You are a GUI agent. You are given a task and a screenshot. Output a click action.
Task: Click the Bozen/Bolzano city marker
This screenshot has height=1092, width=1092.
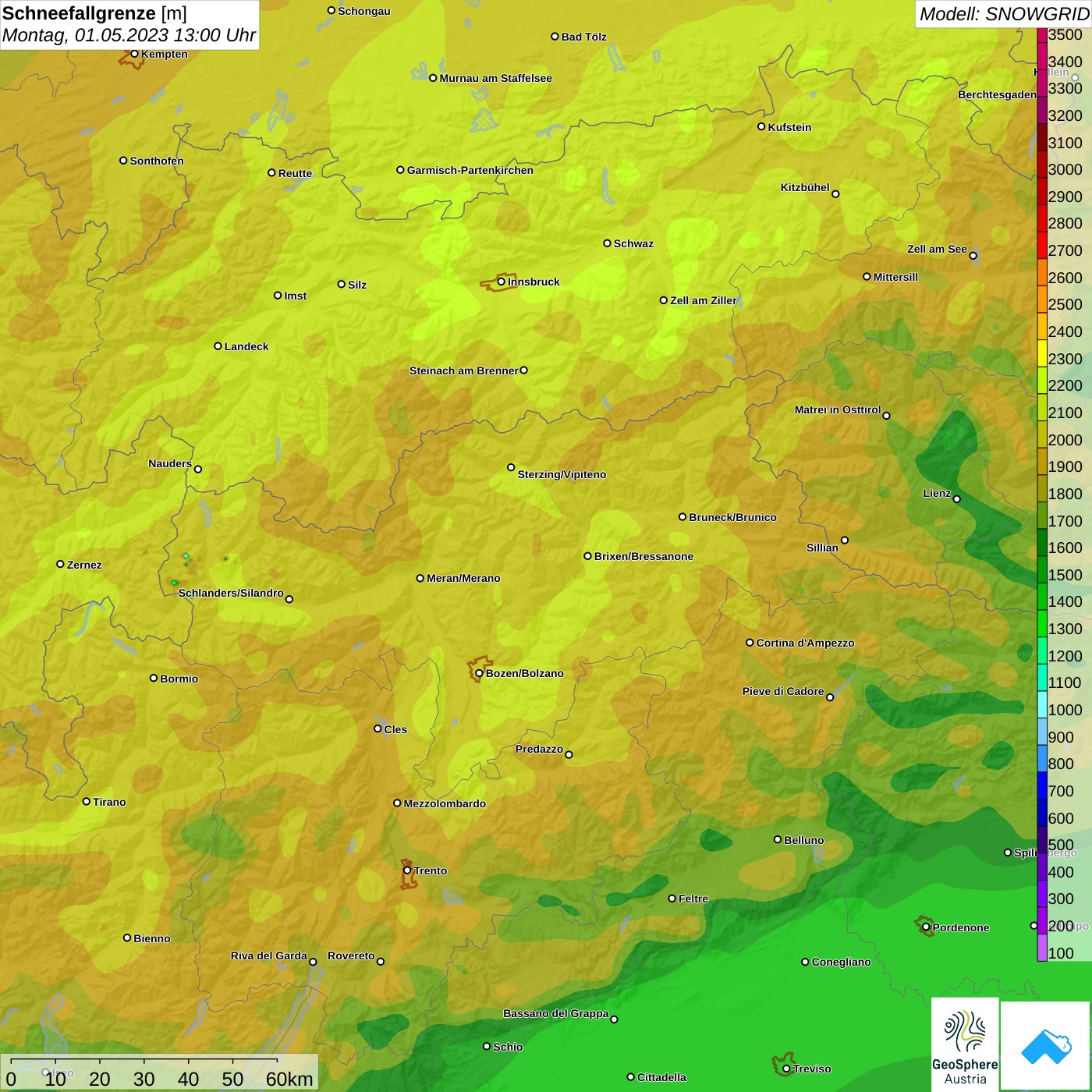click(480, 673)
